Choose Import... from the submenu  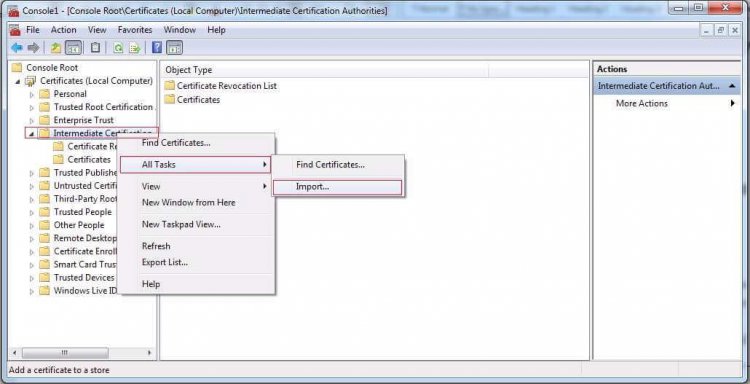pyautogui.click(x=337, y=187)
